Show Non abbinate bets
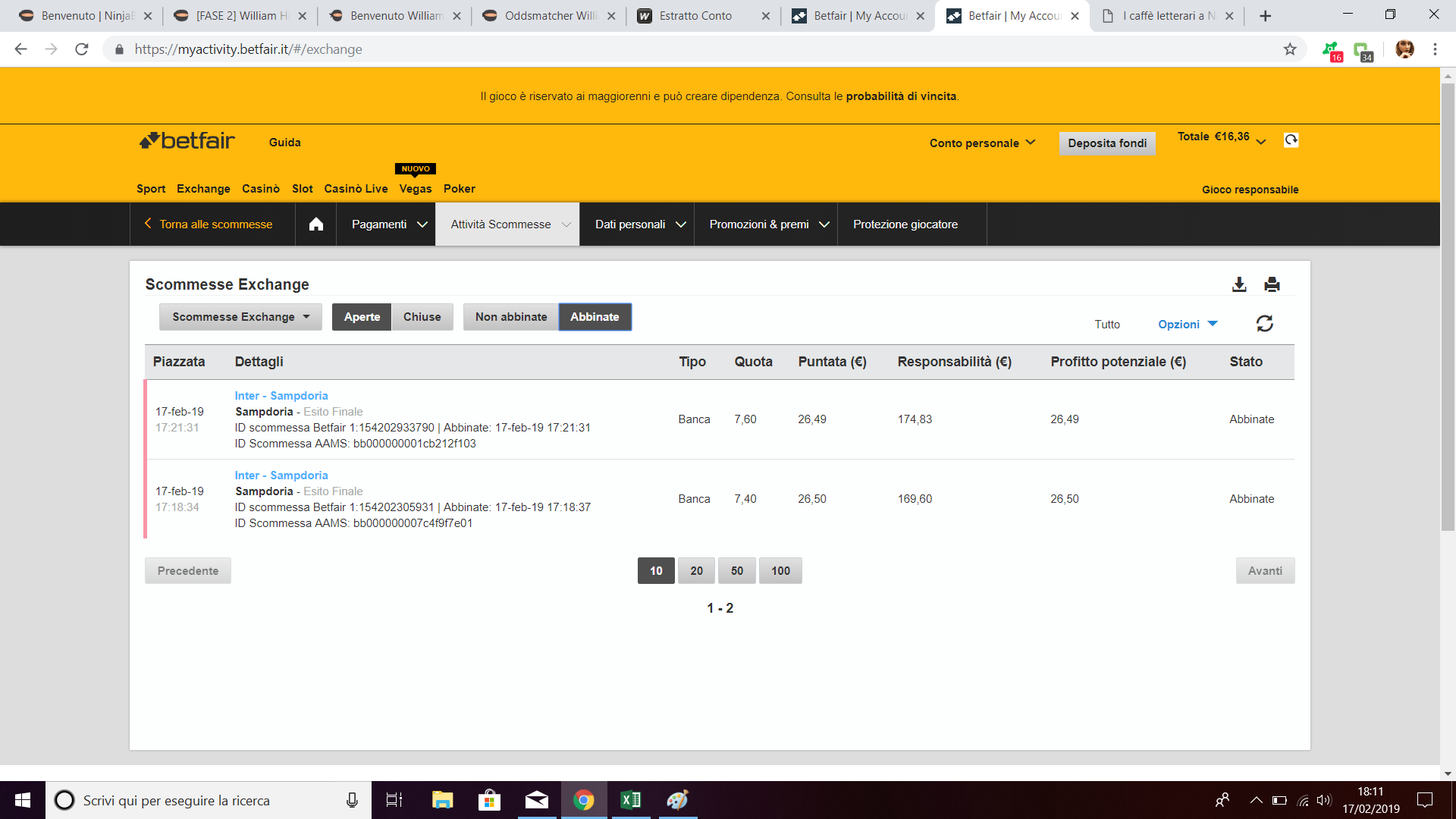This screenshot has width=1456, height=819. point(511,317)
